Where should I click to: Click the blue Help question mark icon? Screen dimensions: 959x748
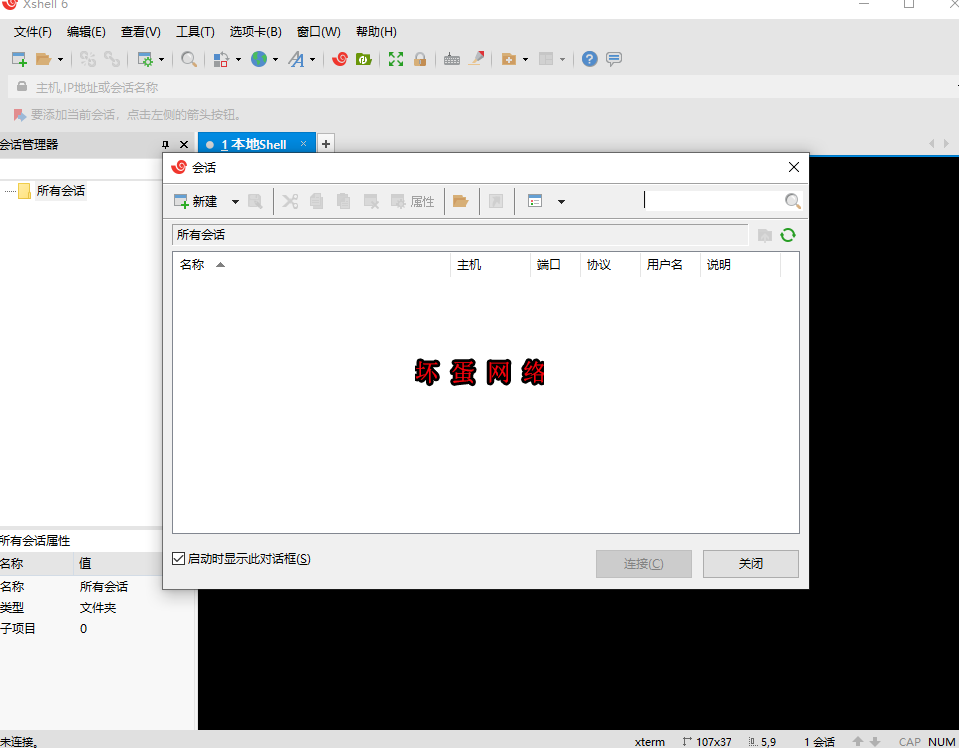tap(590, 59)
